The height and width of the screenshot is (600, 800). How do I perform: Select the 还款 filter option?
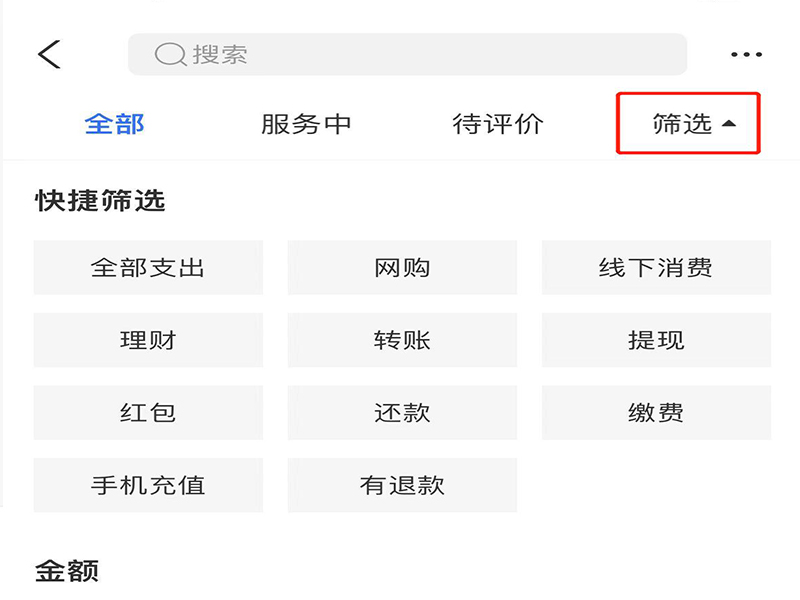[402, 412]
